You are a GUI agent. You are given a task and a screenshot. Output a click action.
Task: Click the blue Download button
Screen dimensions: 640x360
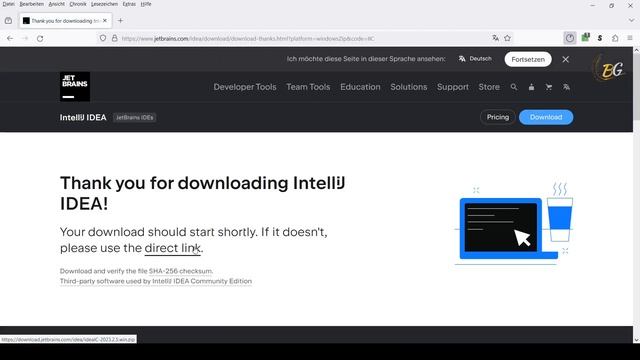click(x=546, y=117)
